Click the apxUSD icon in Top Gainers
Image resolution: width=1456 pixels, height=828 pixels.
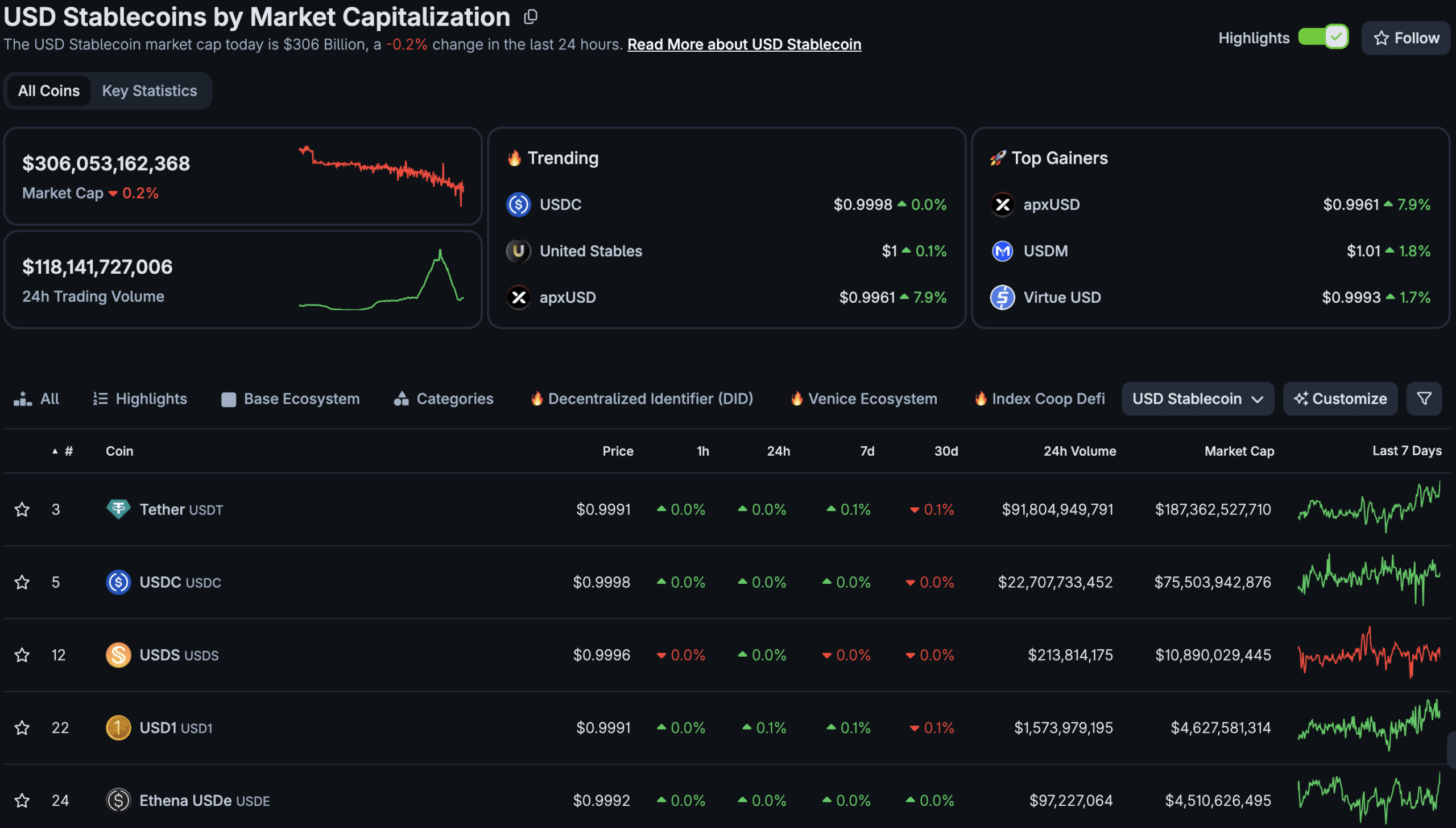[1003, 204]
